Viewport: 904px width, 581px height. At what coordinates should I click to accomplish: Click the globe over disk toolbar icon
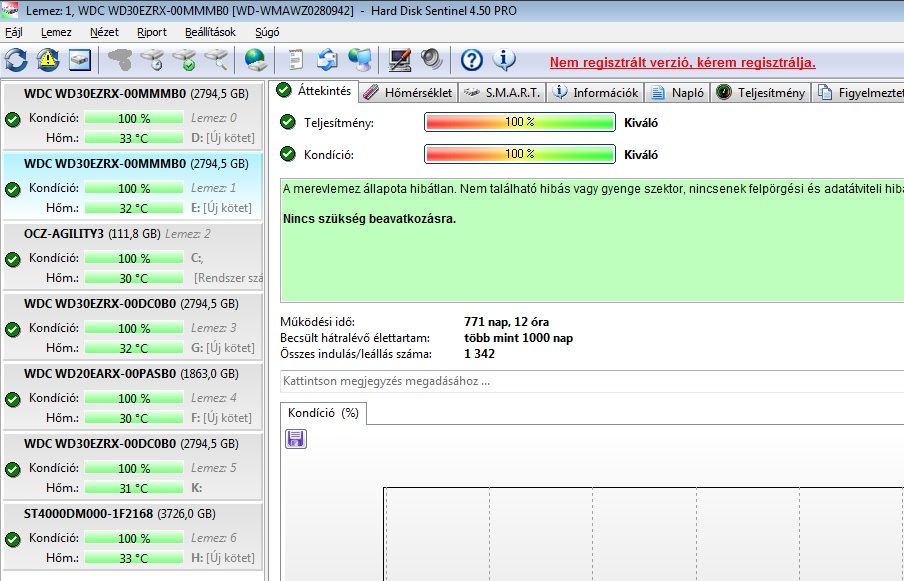[255, 59]
